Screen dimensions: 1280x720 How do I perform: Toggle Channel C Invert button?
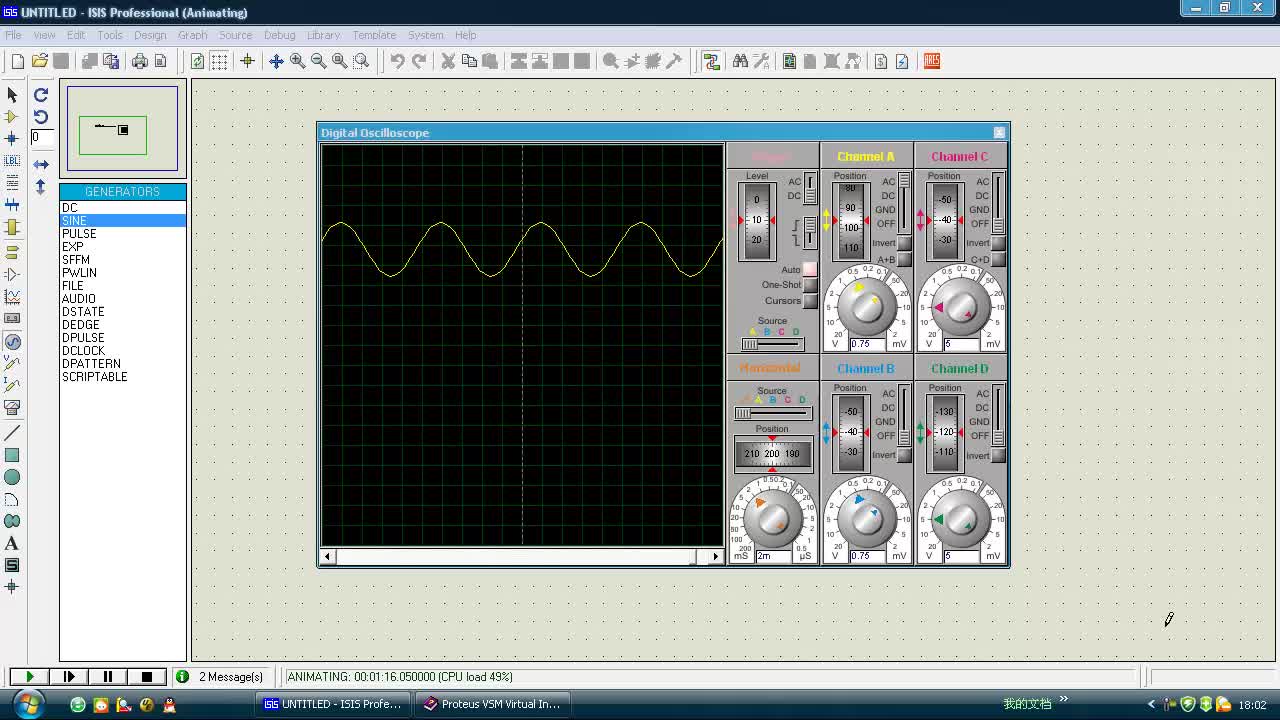pyautogui.click(x=998, y=243)
